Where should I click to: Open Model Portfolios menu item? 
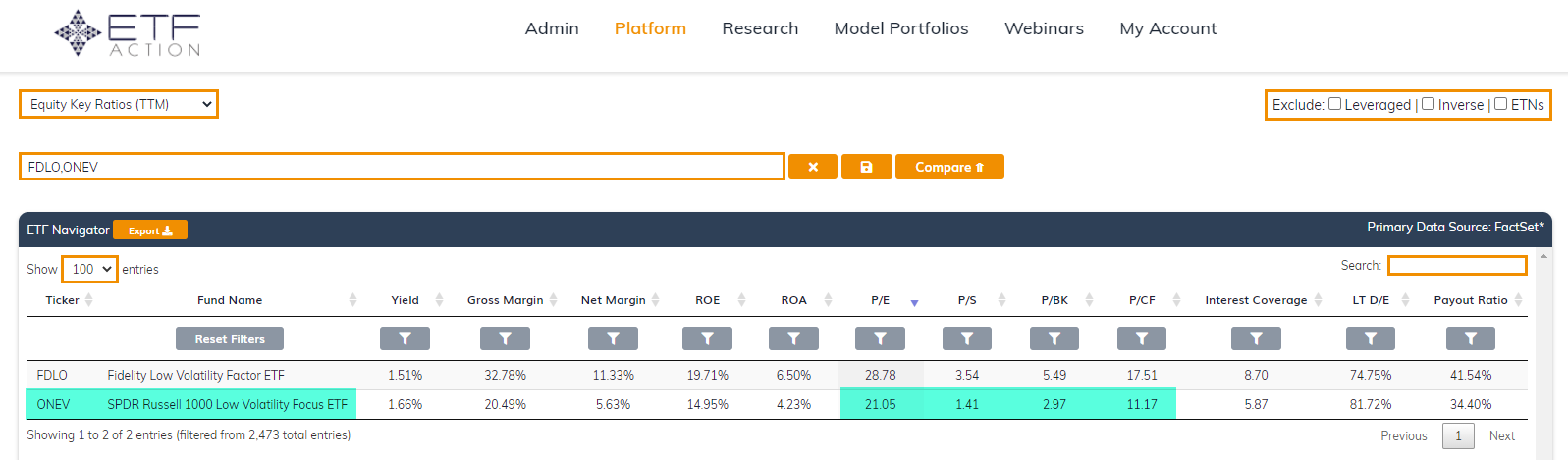tap(901, 28)
